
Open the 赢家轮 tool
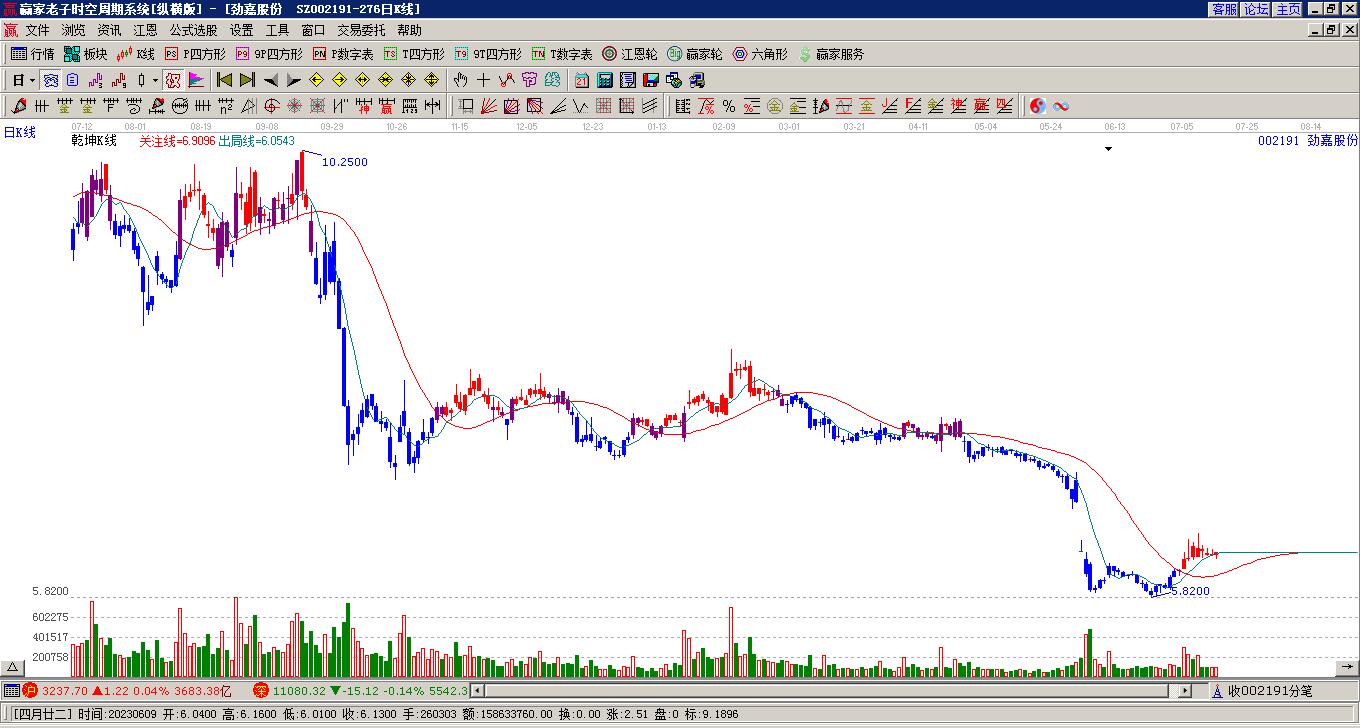click(x=695, y=54)
